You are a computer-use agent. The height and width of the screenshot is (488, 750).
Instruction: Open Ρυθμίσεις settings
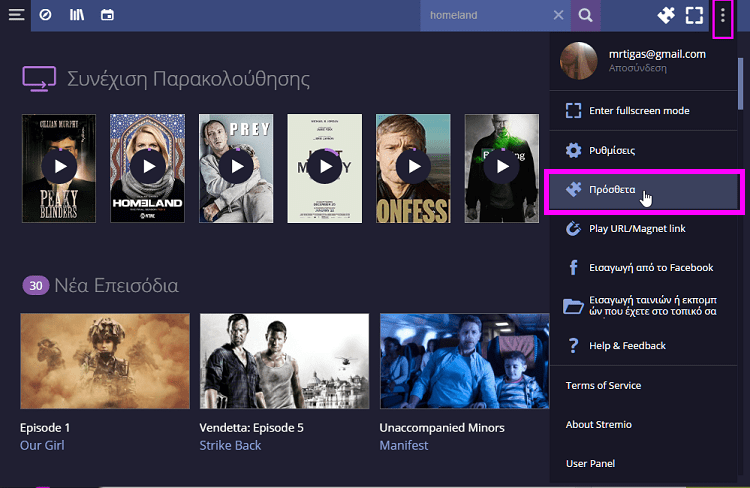(x=643, y=150)
